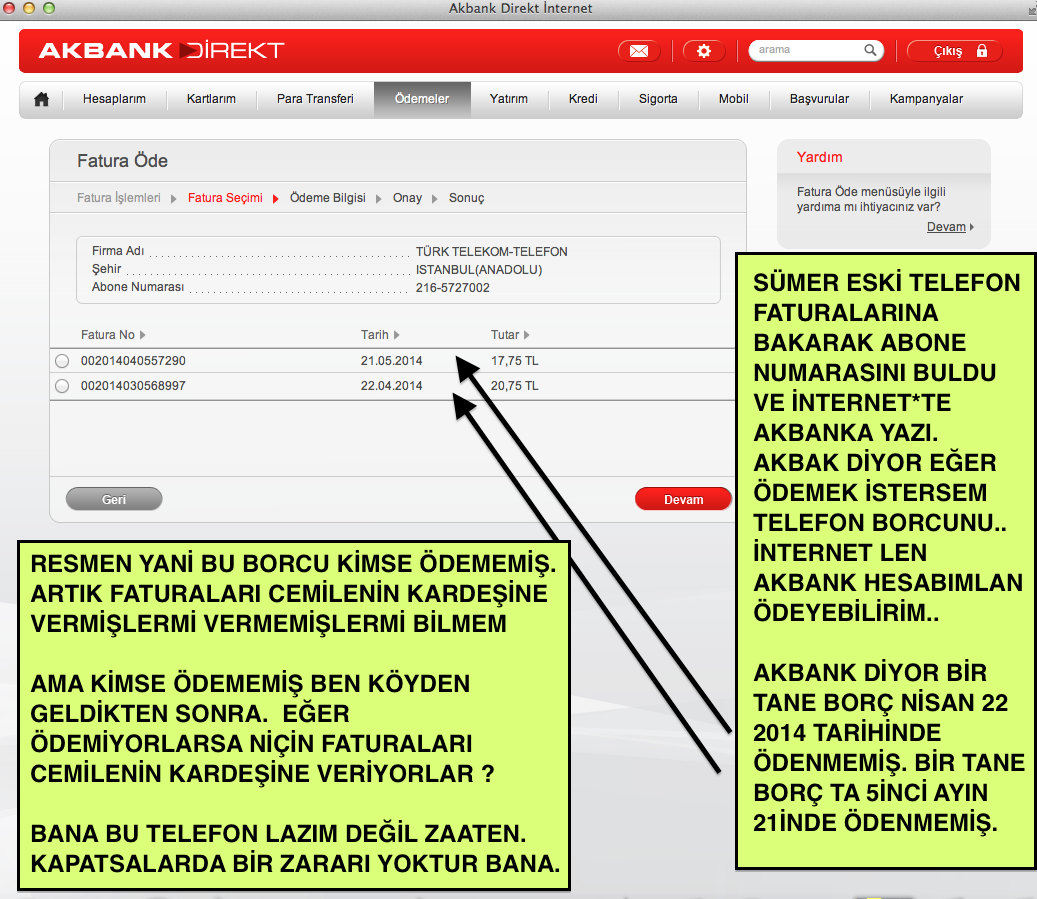Click date 22.04.2014

392,386
